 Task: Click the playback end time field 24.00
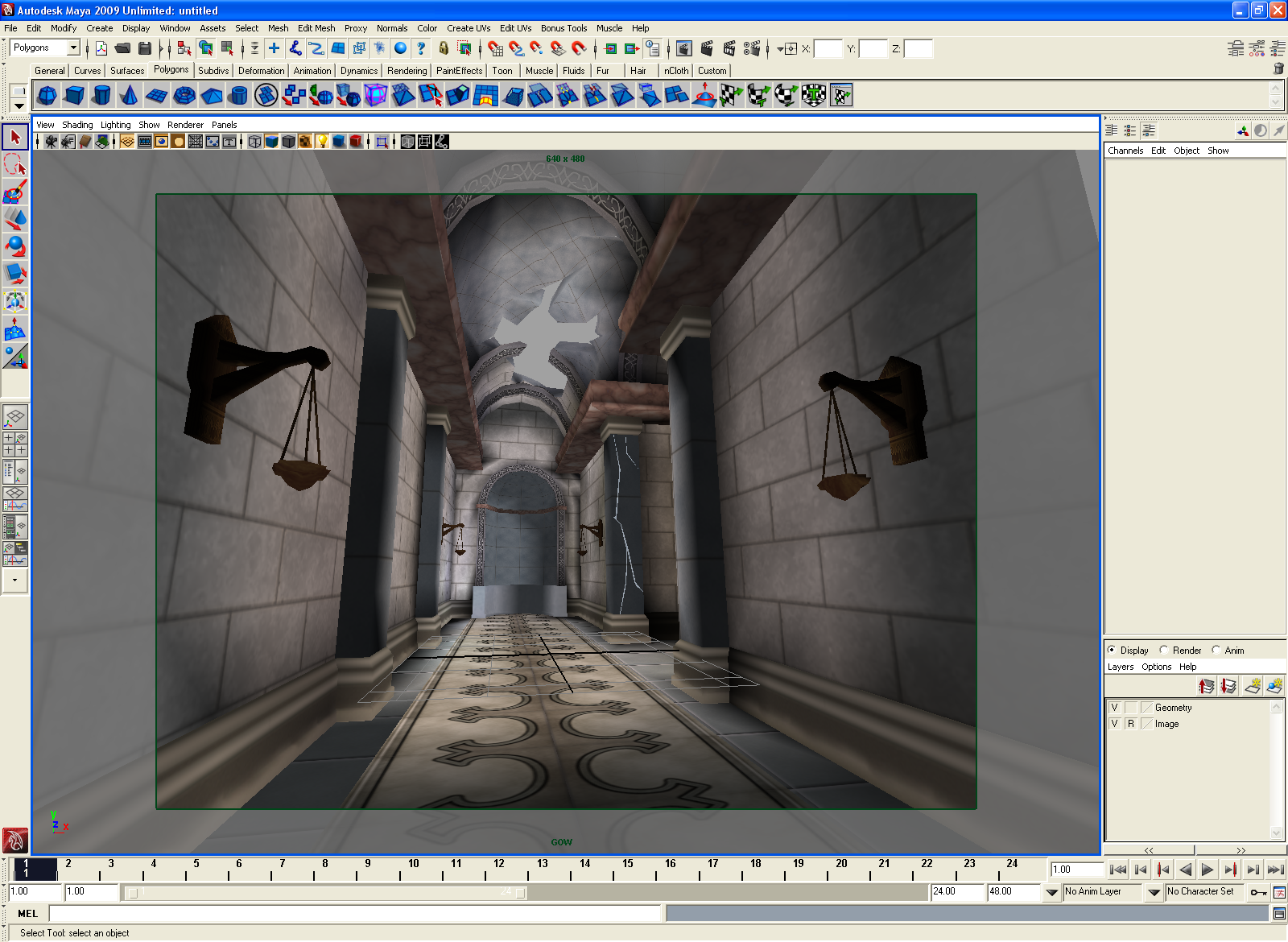(x=957, y=892)
